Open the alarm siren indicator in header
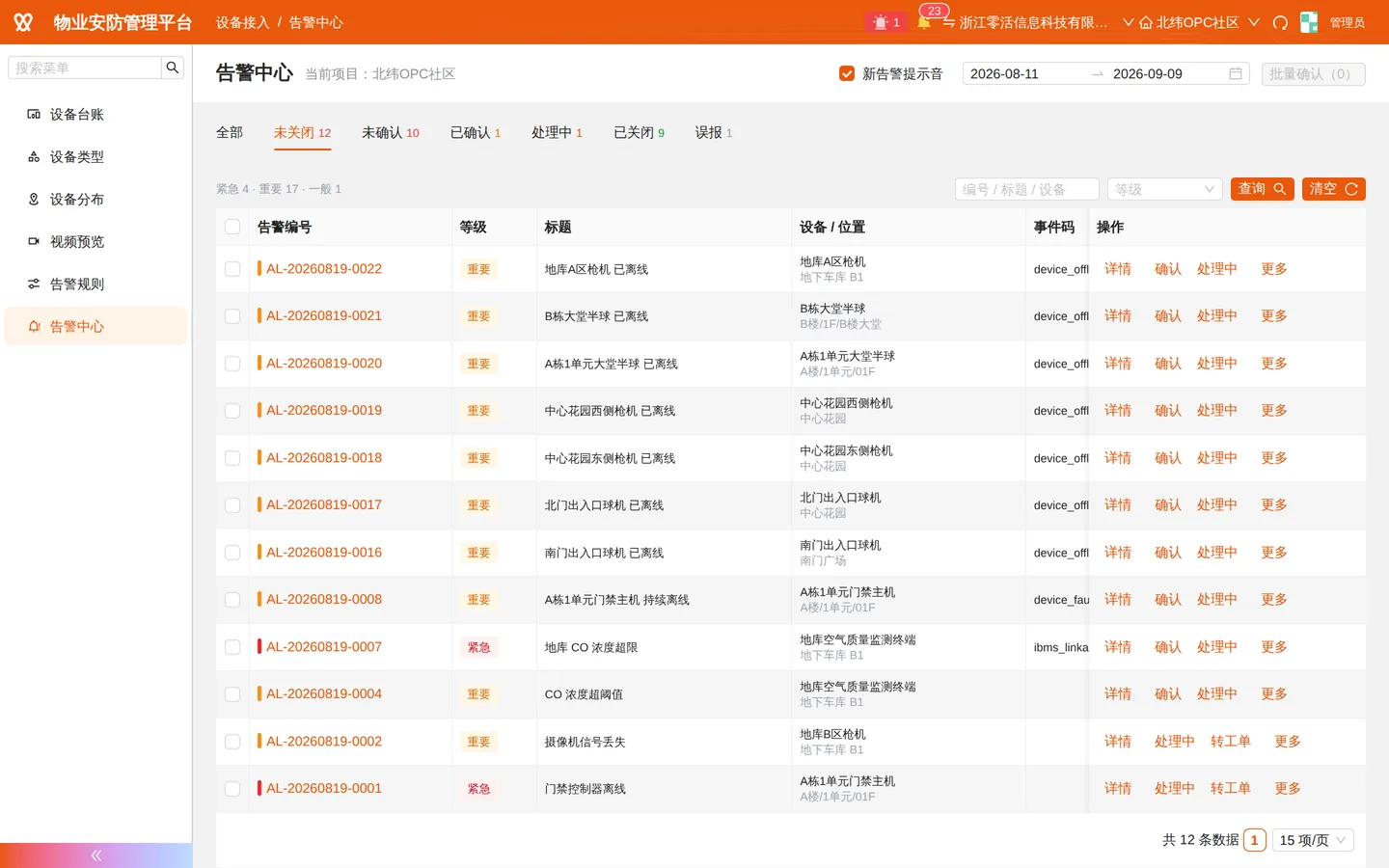1389x868 pixels. click(x=885, y=22)
